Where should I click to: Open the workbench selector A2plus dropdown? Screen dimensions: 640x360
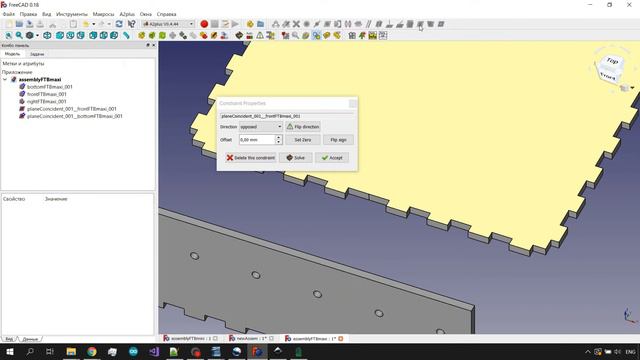pos(169,24)
